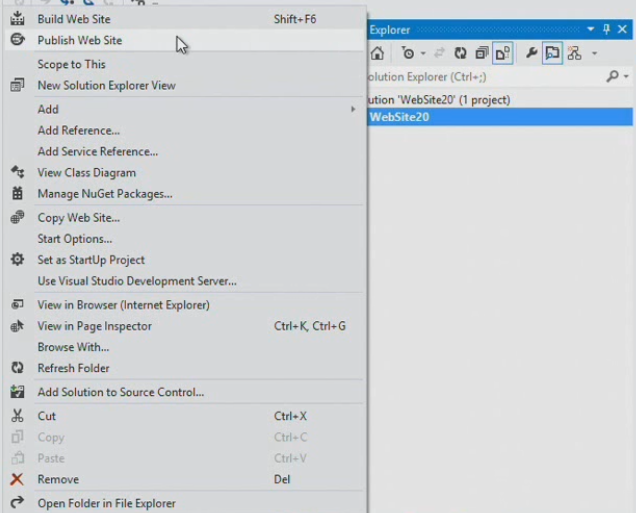Click the Sync with Active Document arrows icon
Screen dimensions: 636x513
(x=439, y=53)
